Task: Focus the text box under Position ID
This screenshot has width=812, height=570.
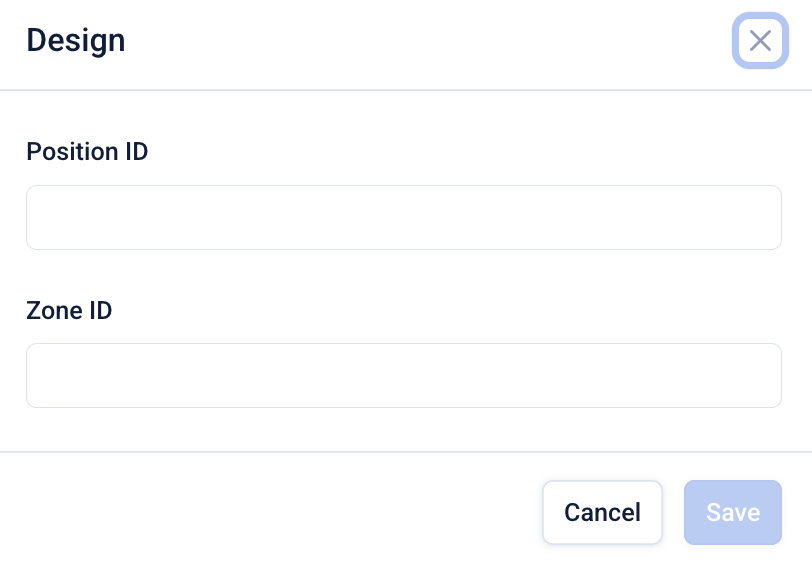Action: (403, 217)
